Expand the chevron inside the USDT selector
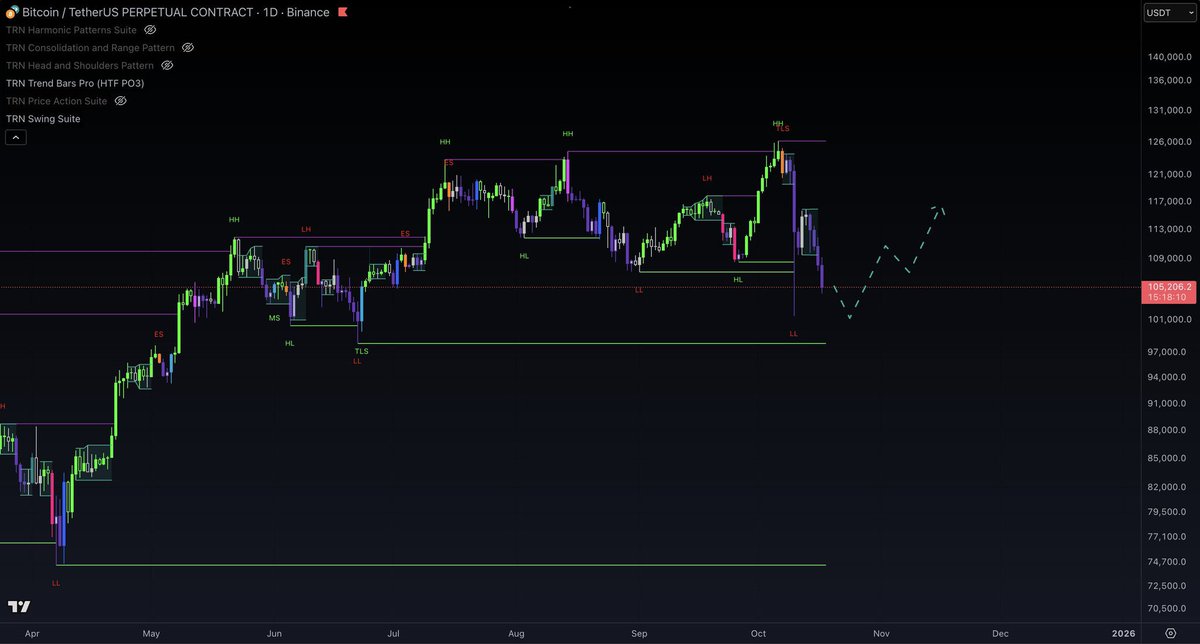This screenshot has width=1200, height=644. (1189, 12)
